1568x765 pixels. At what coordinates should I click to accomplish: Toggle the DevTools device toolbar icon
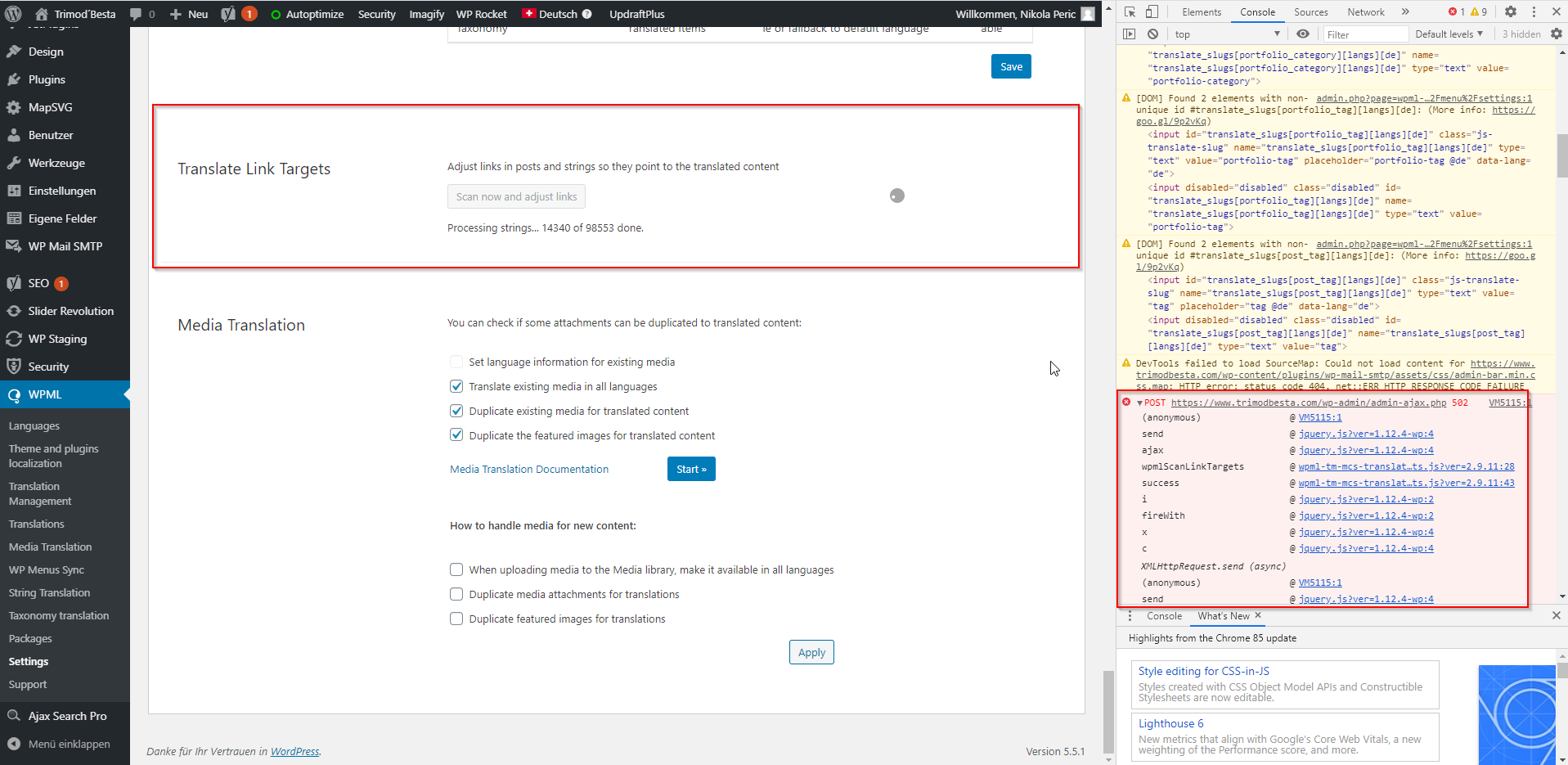(x=1152, y=11)
